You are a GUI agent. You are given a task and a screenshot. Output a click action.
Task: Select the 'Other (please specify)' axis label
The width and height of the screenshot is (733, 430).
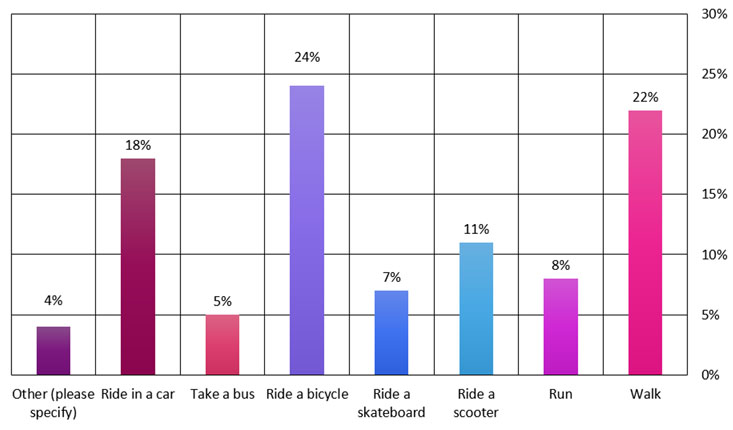[53, 402]
